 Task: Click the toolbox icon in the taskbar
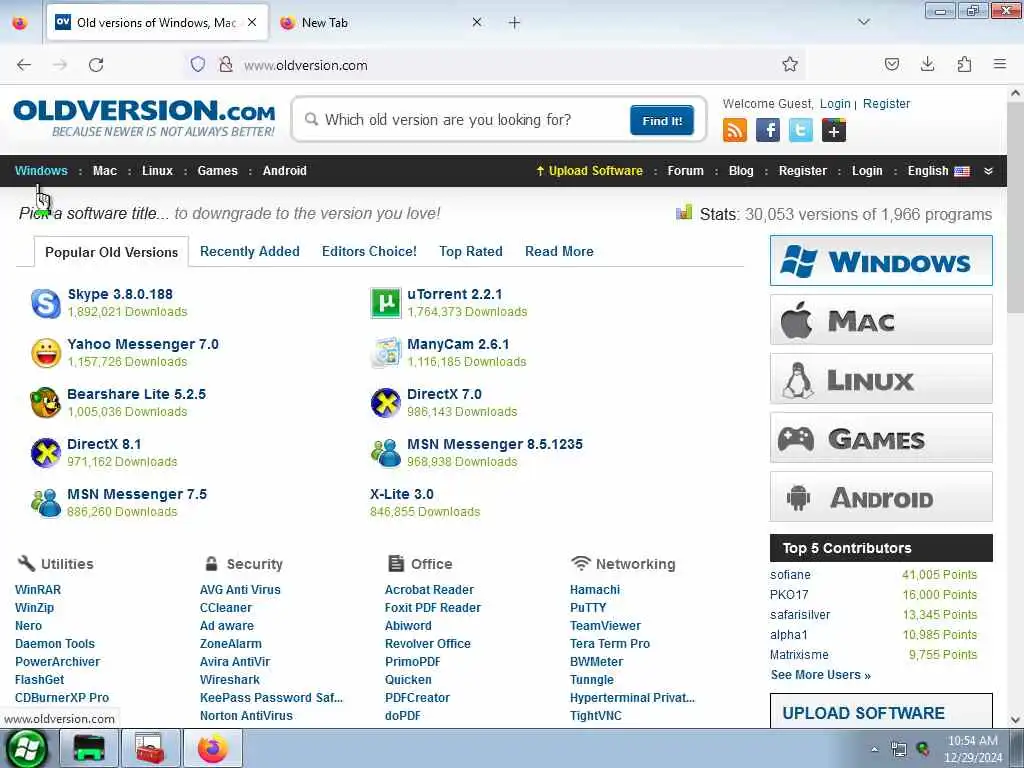point(151,748)
